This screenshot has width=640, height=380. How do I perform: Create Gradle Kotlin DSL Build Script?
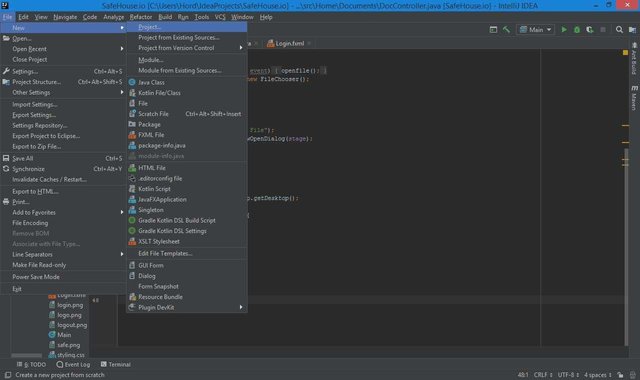[x=187, y=220]
